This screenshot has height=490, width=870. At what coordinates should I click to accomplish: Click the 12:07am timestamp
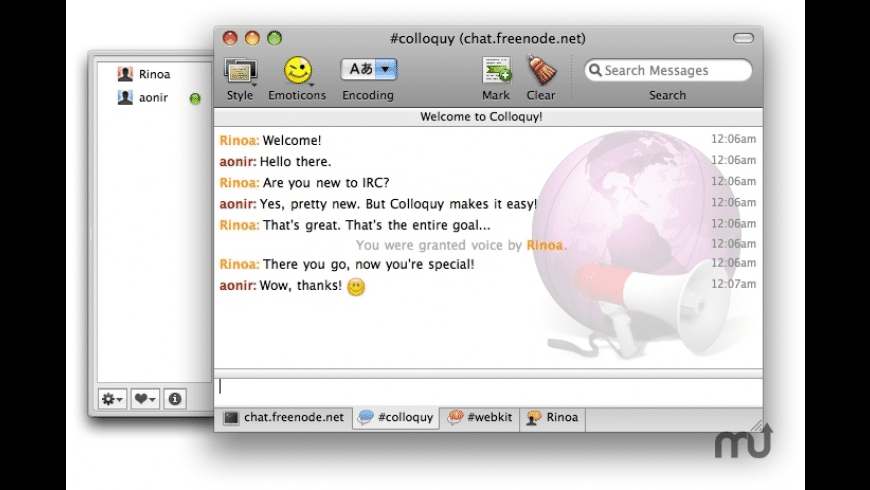[734, 284]
